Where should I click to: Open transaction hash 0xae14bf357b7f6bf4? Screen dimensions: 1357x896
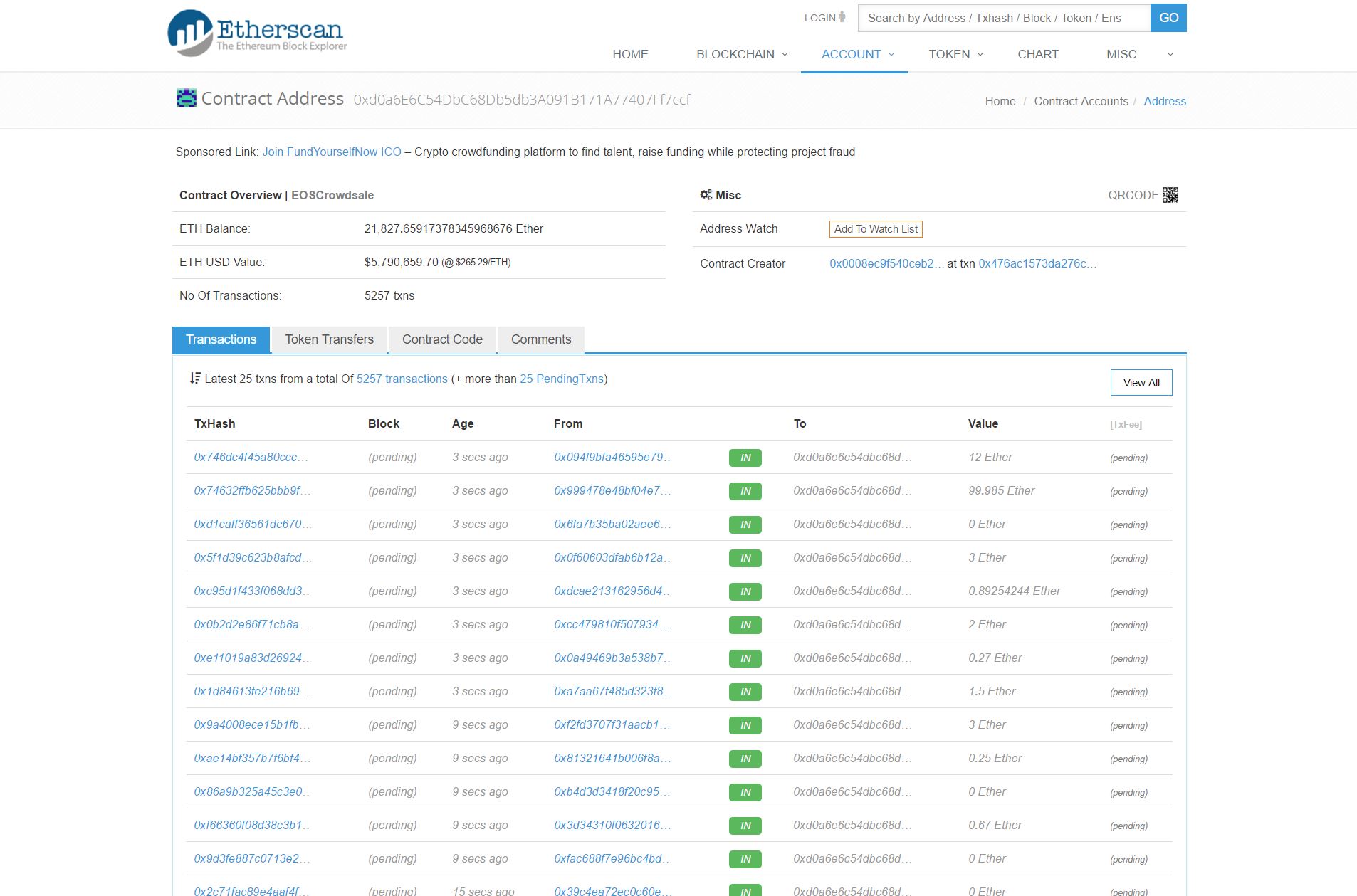pyautogui.click(x=252, y=758)
